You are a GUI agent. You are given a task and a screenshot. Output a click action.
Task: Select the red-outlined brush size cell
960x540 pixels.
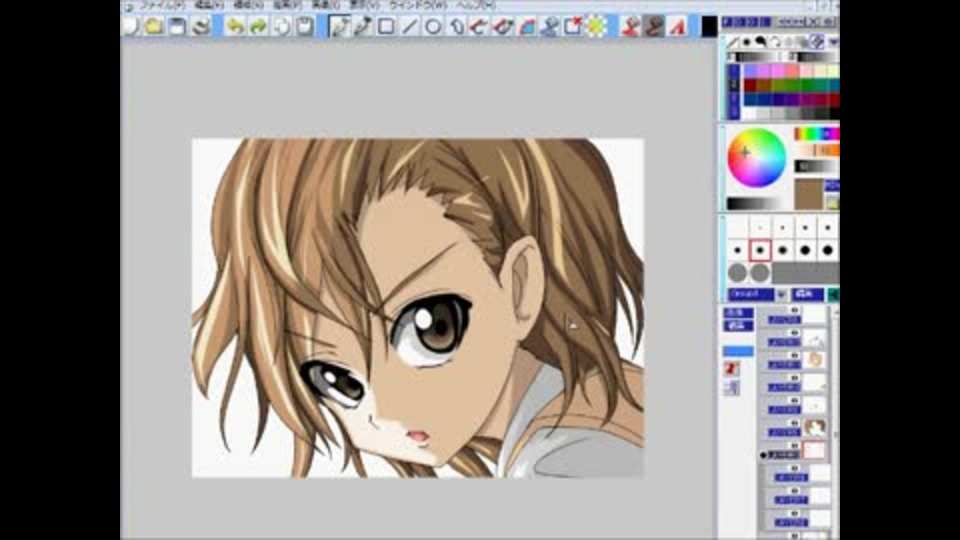click(760, 250)
